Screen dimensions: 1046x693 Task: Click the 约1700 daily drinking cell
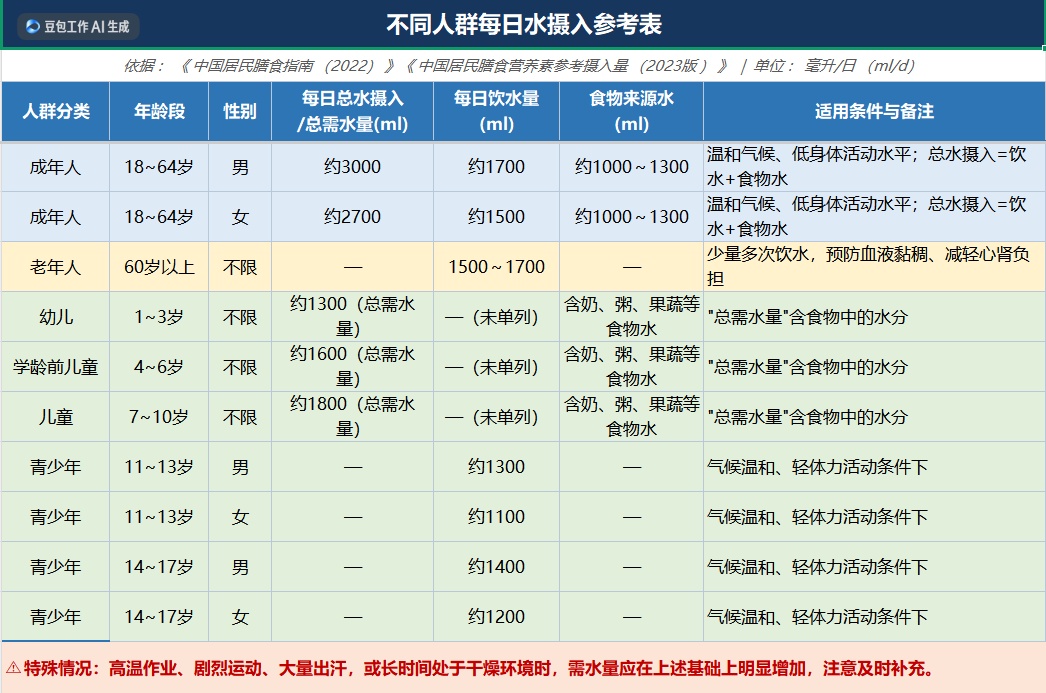pos(496,167)
